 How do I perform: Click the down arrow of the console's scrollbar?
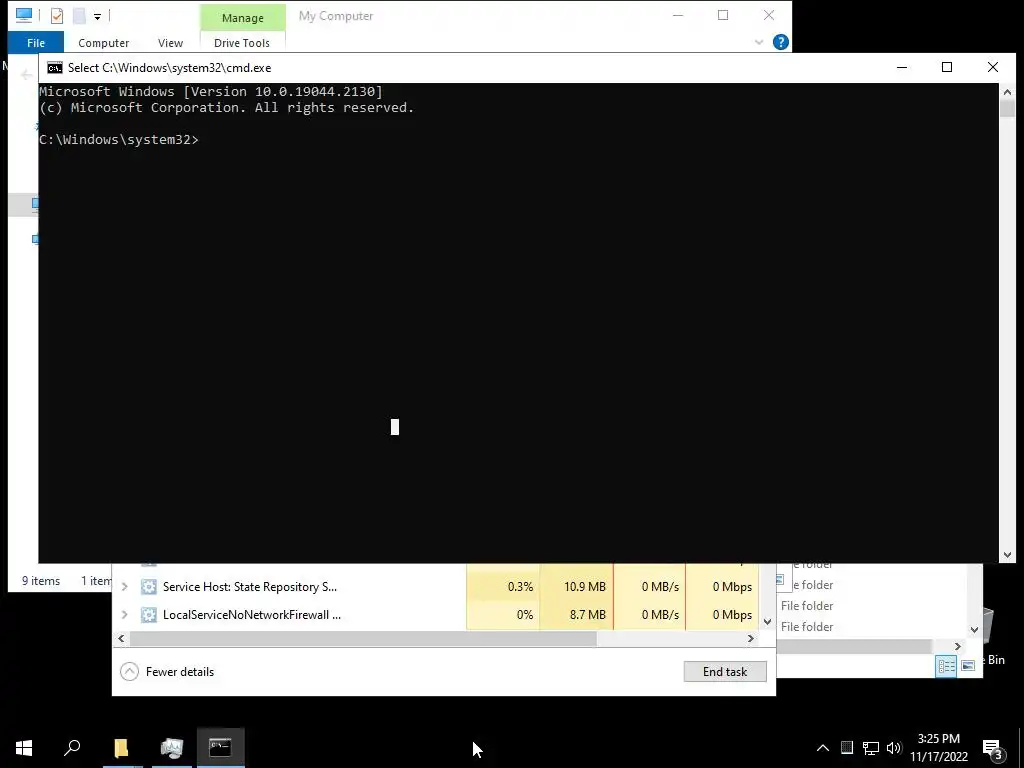[x=1007, y=555]
